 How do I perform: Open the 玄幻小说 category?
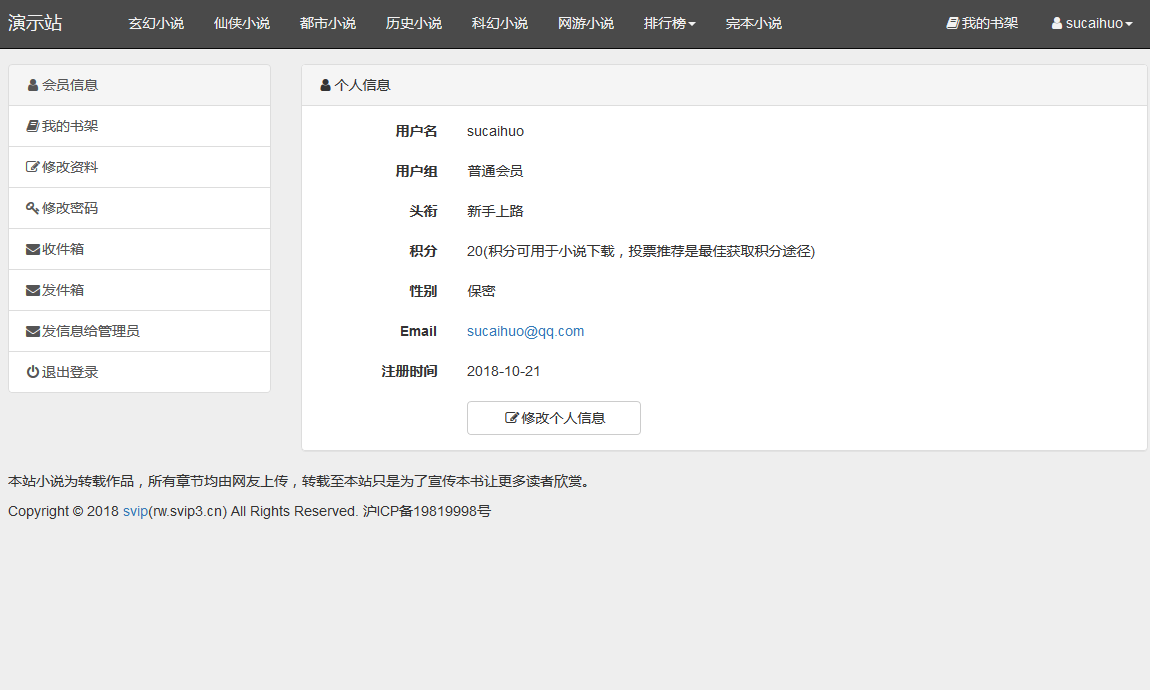coord(156,23)
